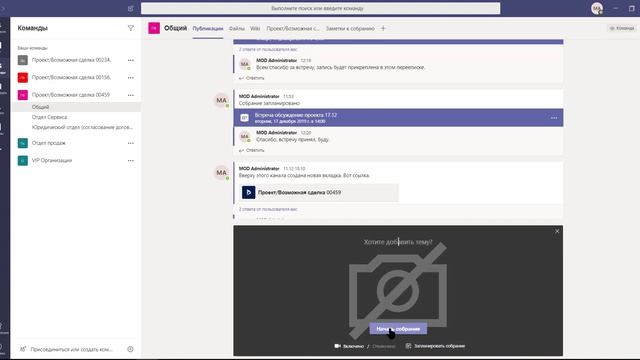Click the Начать собрание button
Image resolution: width=640 pixels, height=360 pixels.
tap(398, 329)
